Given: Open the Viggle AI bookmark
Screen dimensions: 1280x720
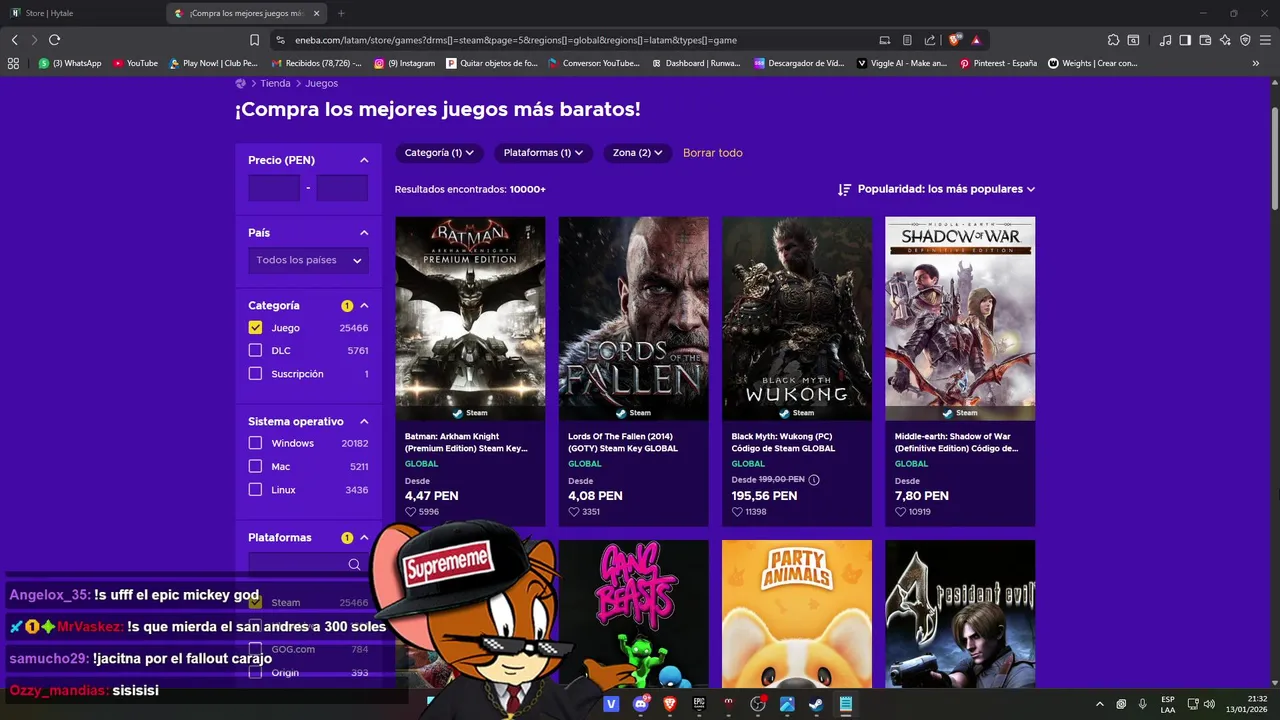Looking at the screenshot, I should [901, 63].
